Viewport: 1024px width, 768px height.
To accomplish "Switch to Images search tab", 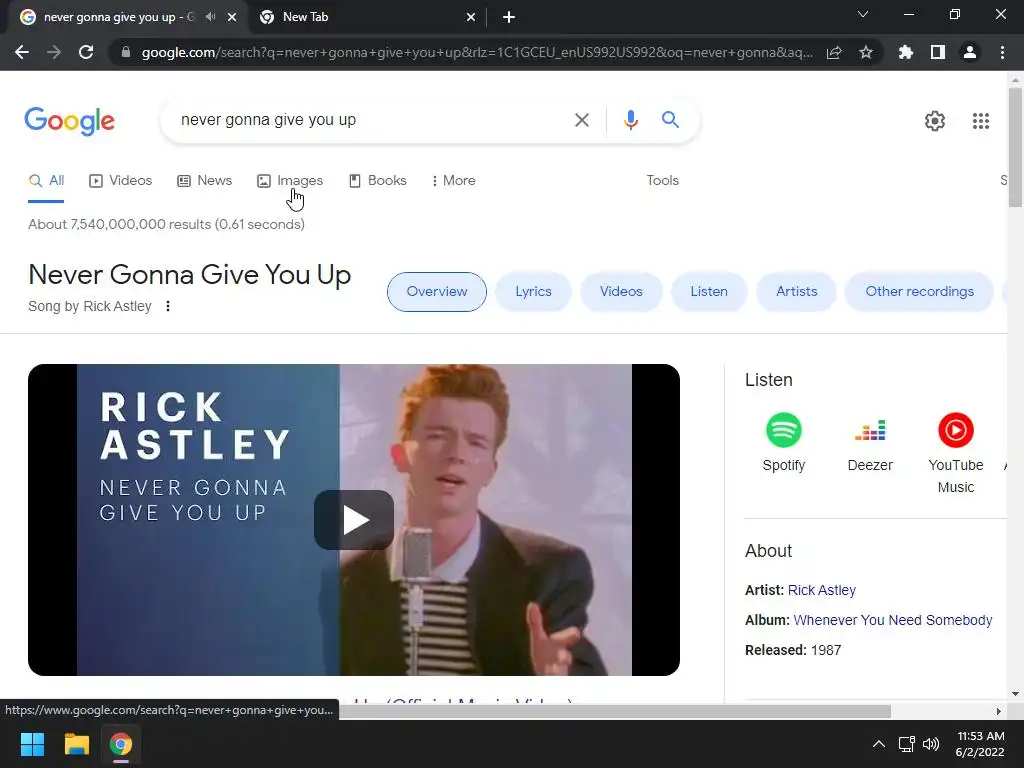I will [x=290, y=181].
